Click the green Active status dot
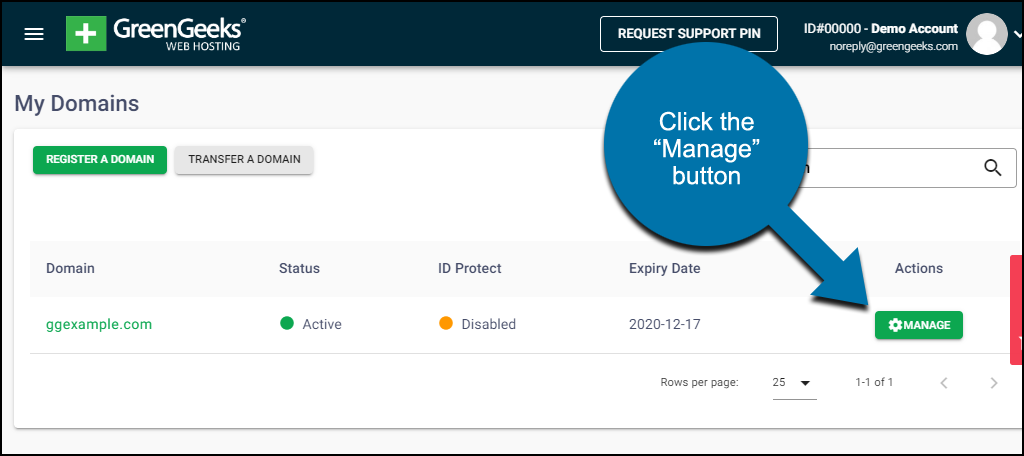 287,323
